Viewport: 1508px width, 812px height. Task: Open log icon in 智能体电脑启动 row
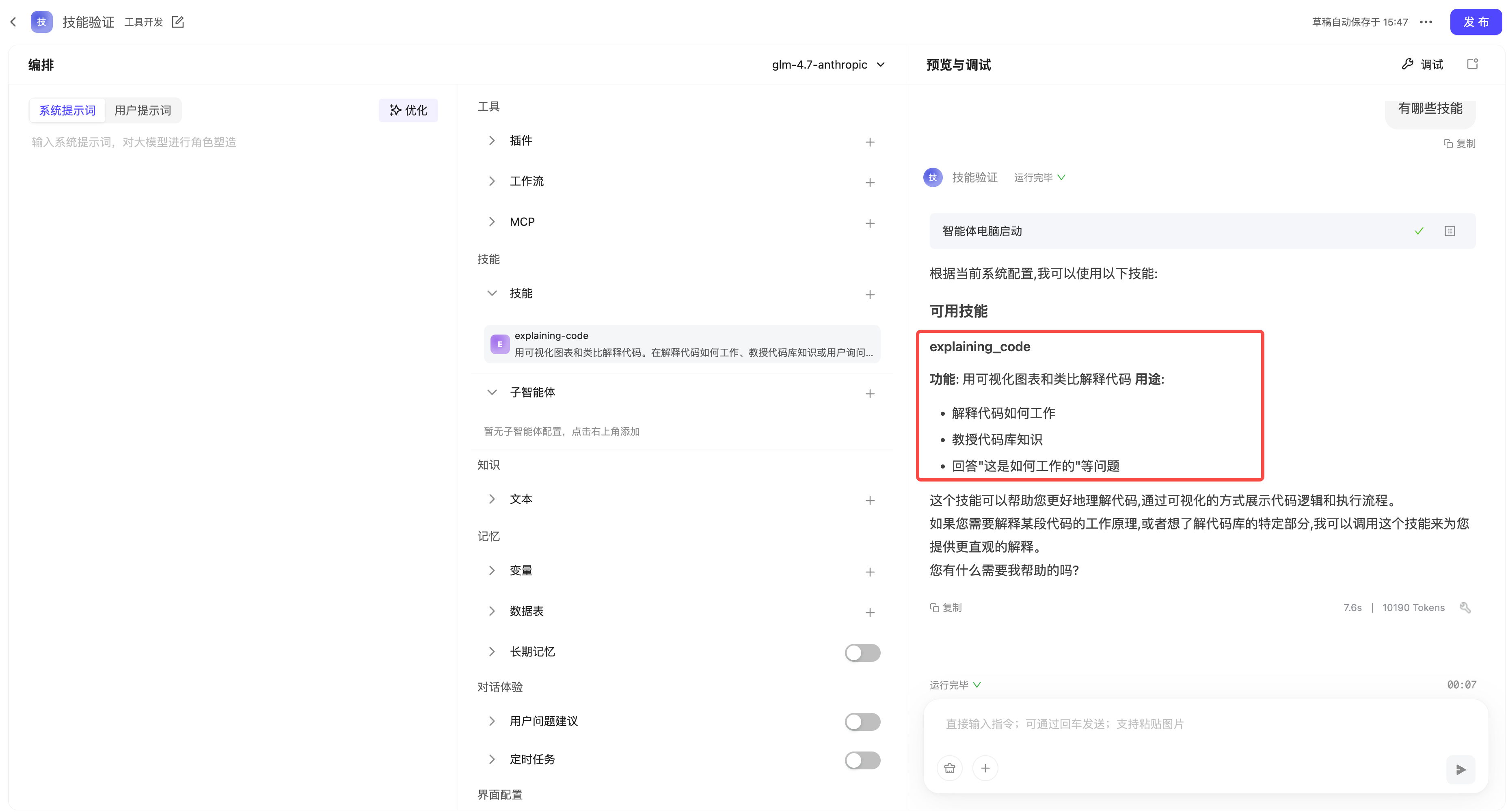(x=1450, y=231)
